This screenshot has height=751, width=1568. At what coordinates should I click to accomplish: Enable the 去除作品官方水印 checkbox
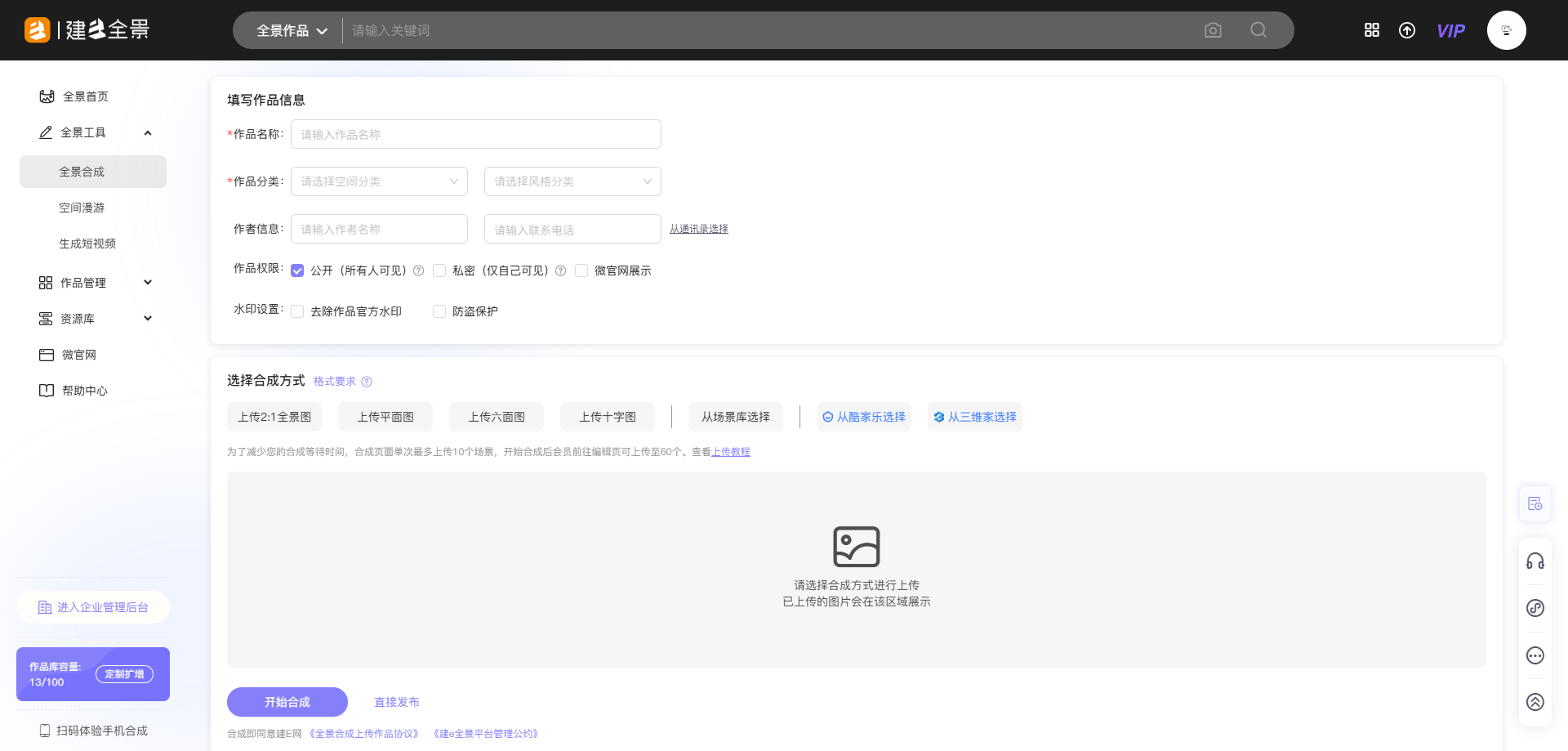(x=297, y=311)
